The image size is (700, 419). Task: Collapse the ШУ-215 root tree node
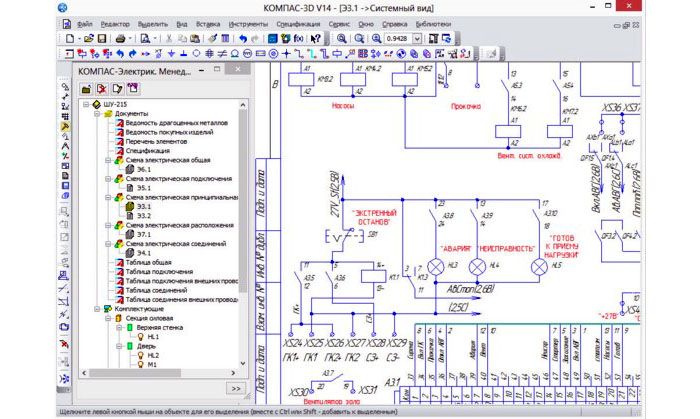[x=85, y=104]
